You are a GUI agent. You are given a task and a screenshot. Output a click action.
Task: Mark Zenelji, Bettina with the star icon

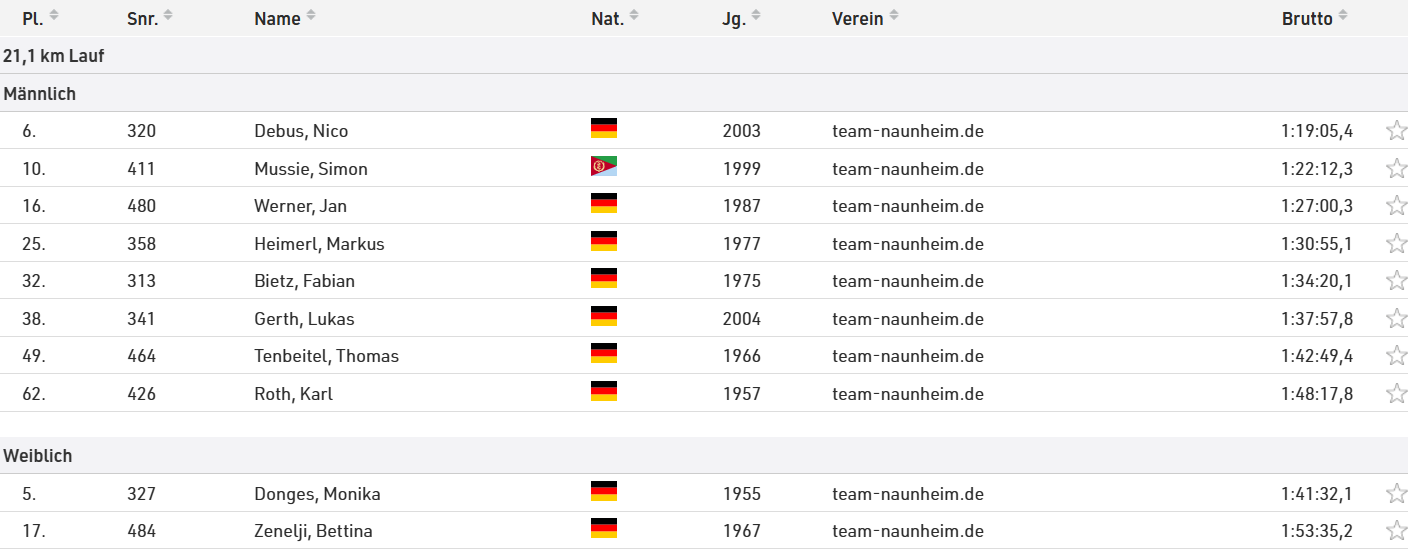tap(1396, 531)
